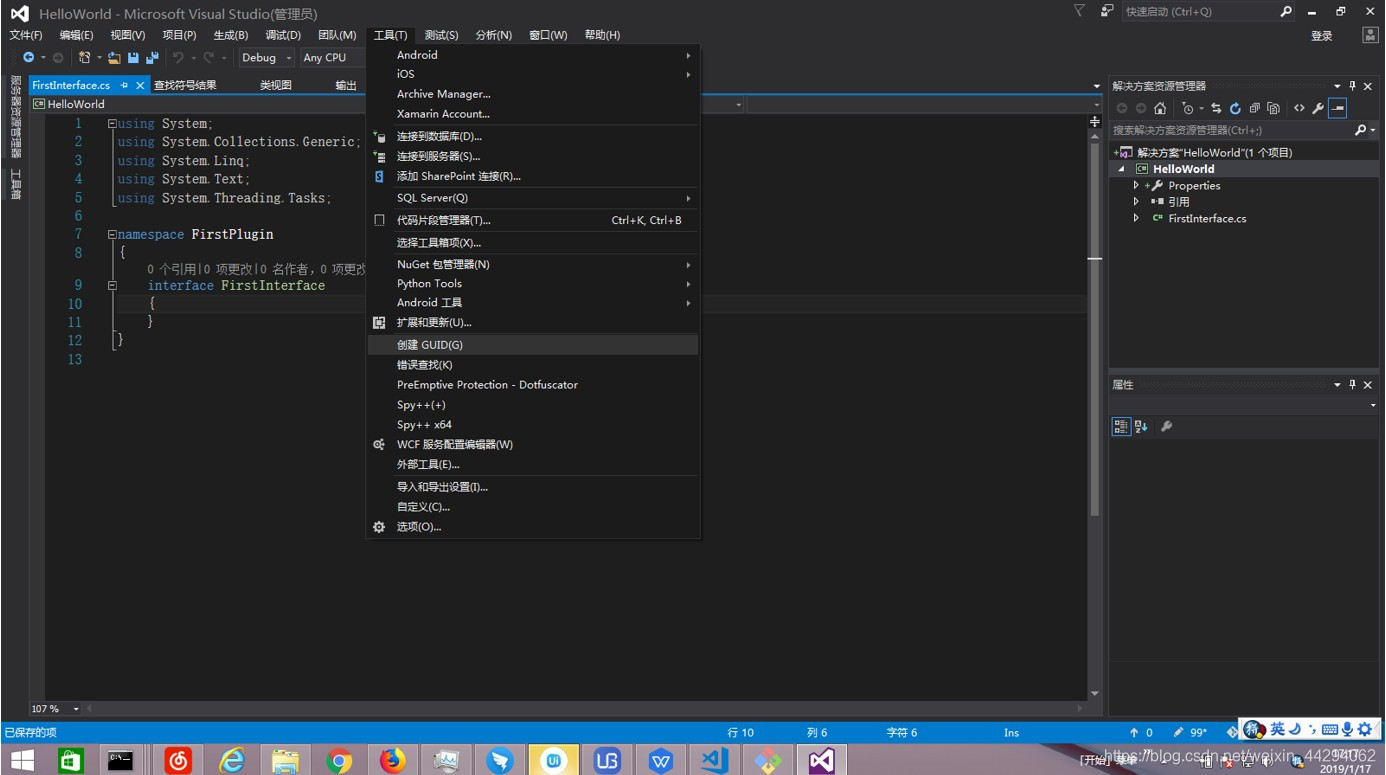Image resolution: width=1386 pixels, height=775 pixels.
Task: Click the editor split-window handle
Action: [1095, 121]
